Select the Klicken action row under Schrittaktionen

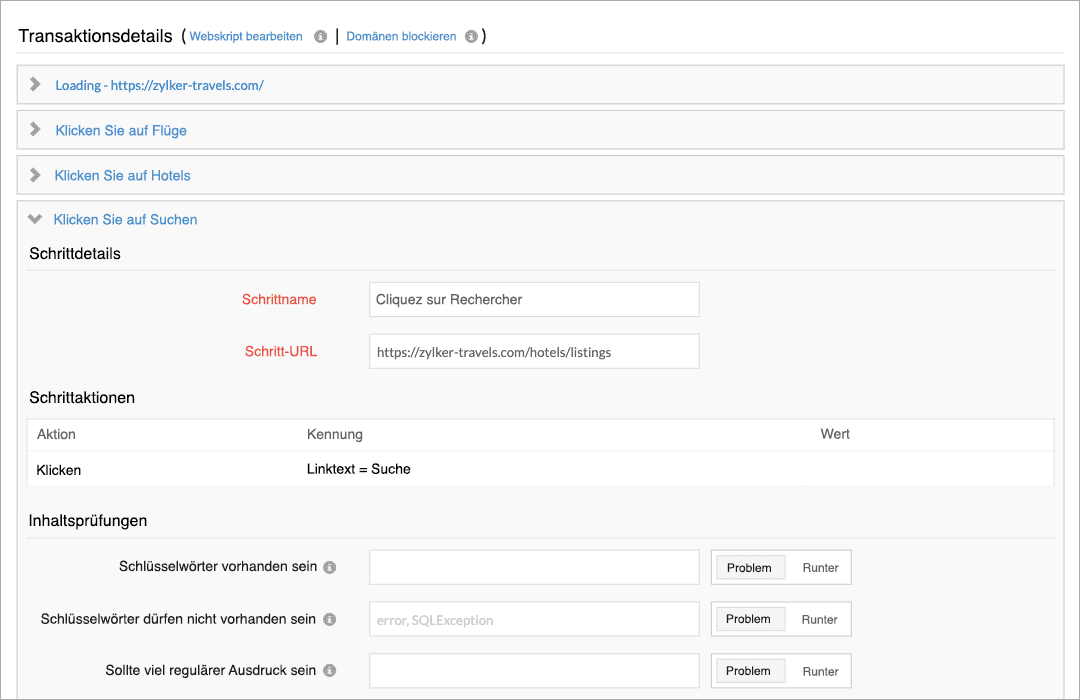coord(400,470)
